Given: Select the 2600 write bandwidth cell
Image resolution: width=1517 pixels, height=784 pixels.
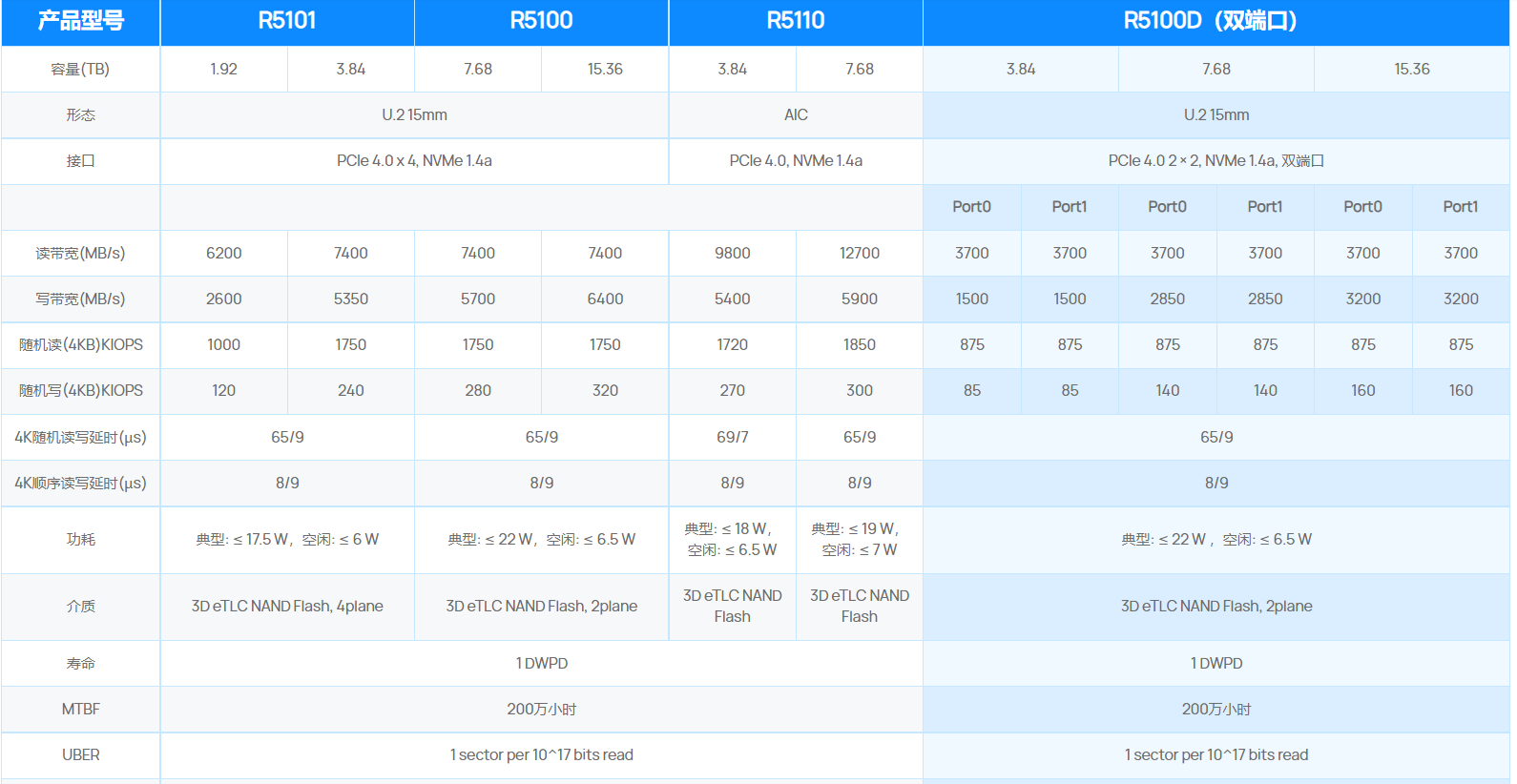Looking at the screenshot, I should [x=223, y=299].
